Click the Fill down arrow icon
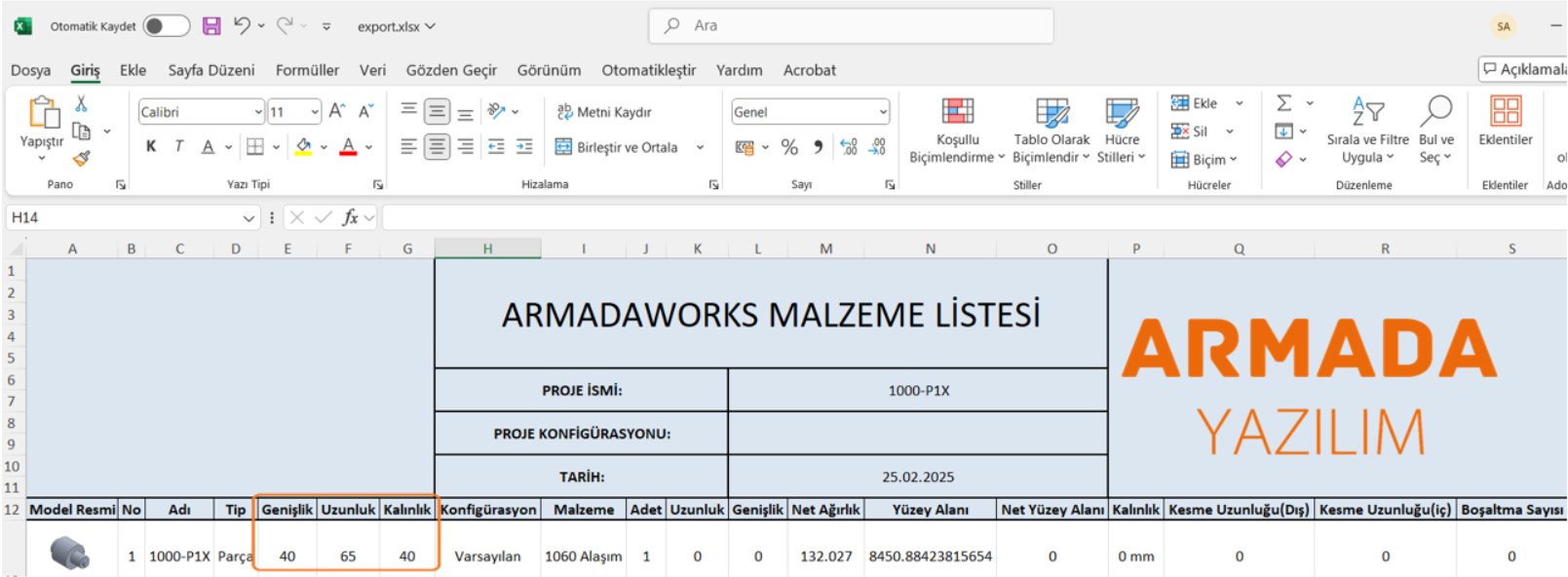This screenshot has height=577, width=1568. (1284, 132)
